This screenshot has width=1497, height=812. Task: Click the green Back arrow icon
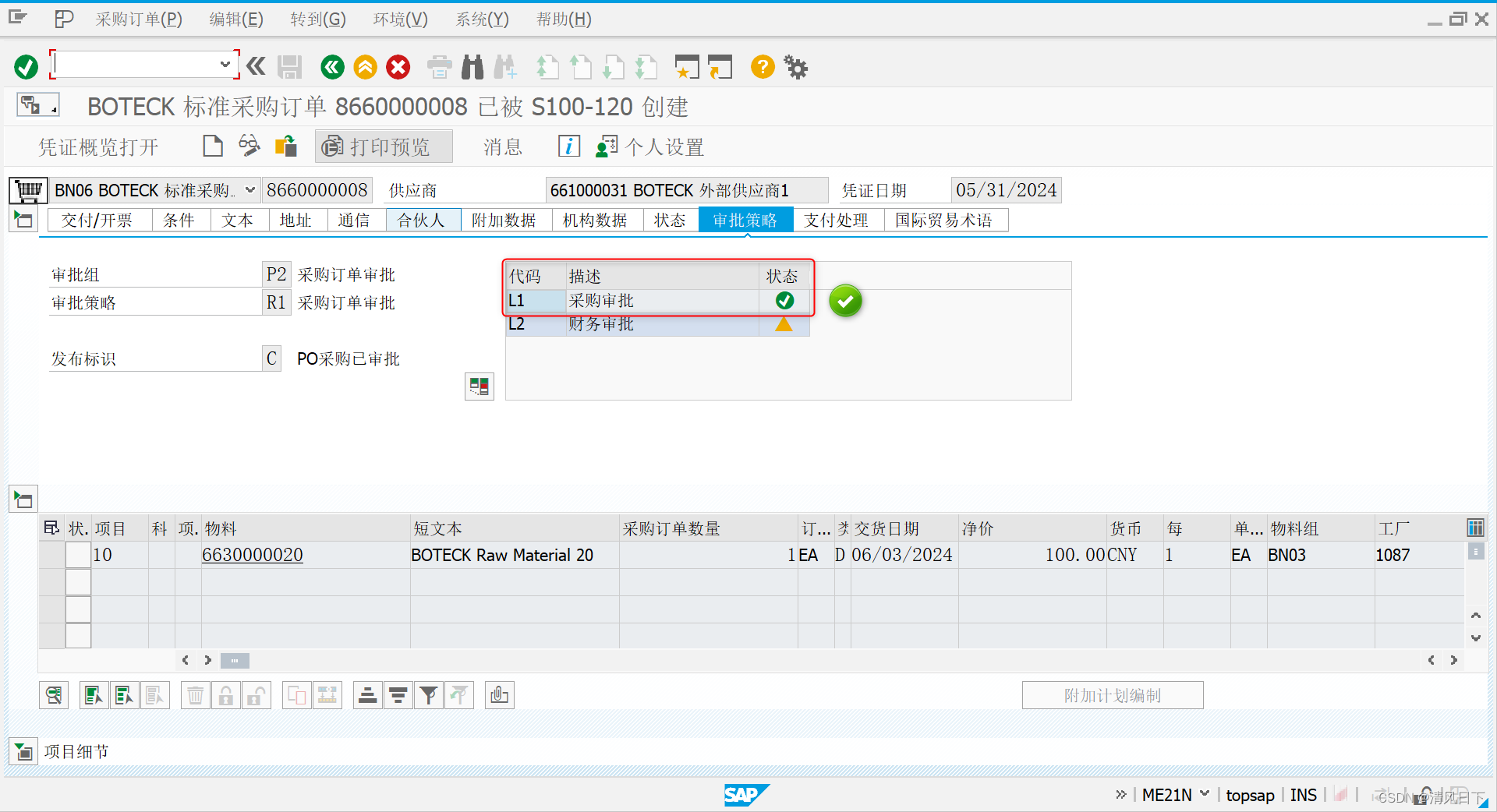click(x=332, y=67)
